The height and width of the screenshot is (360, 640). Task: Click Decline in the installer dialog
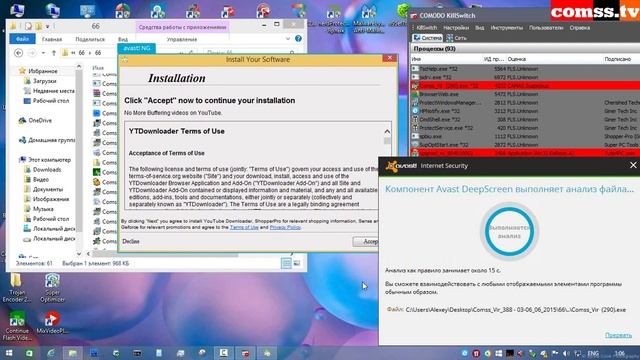point(131,242)
